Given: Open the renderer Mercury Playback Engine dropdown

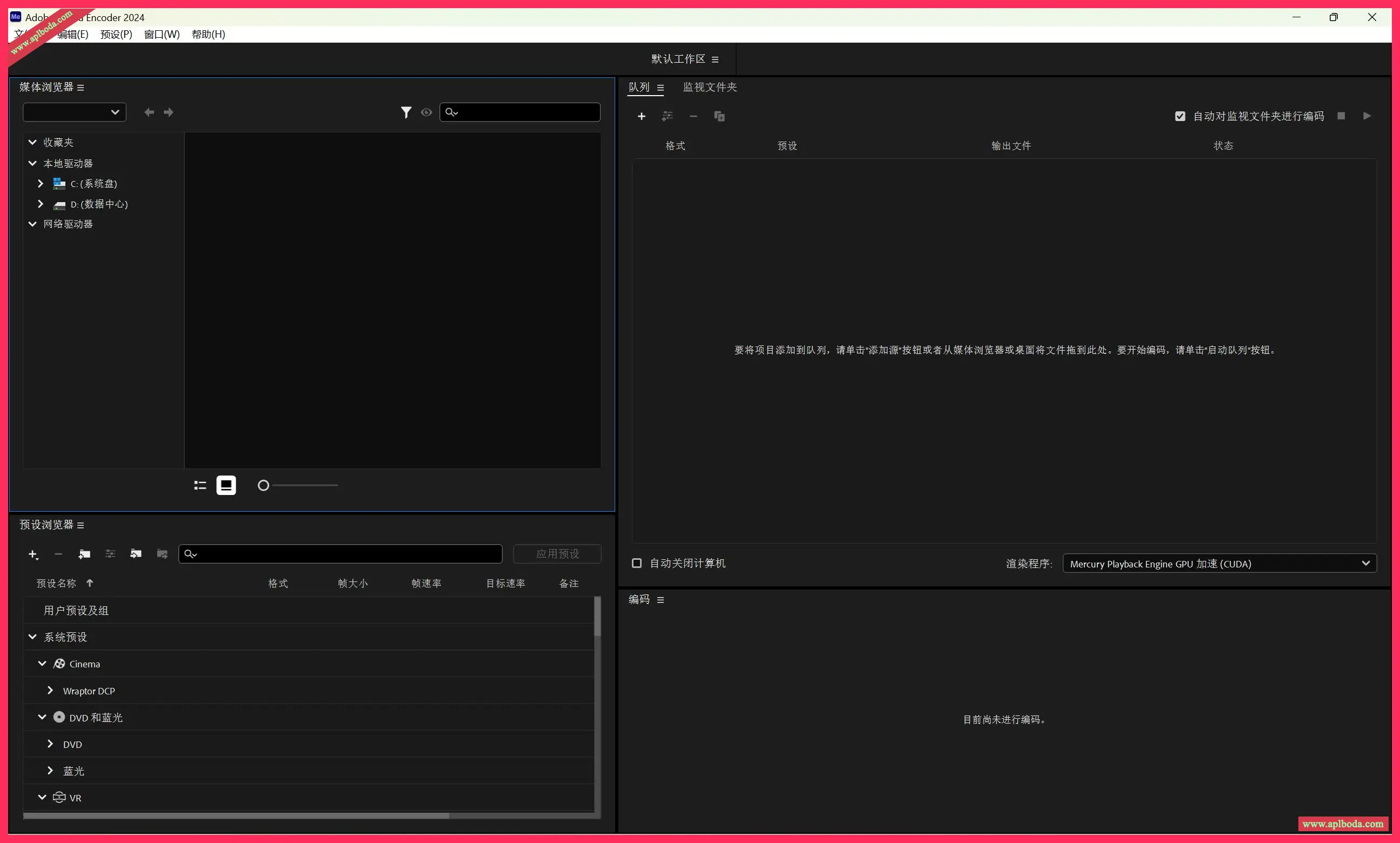Looking at the screenshot, I should pos(1219,564).
